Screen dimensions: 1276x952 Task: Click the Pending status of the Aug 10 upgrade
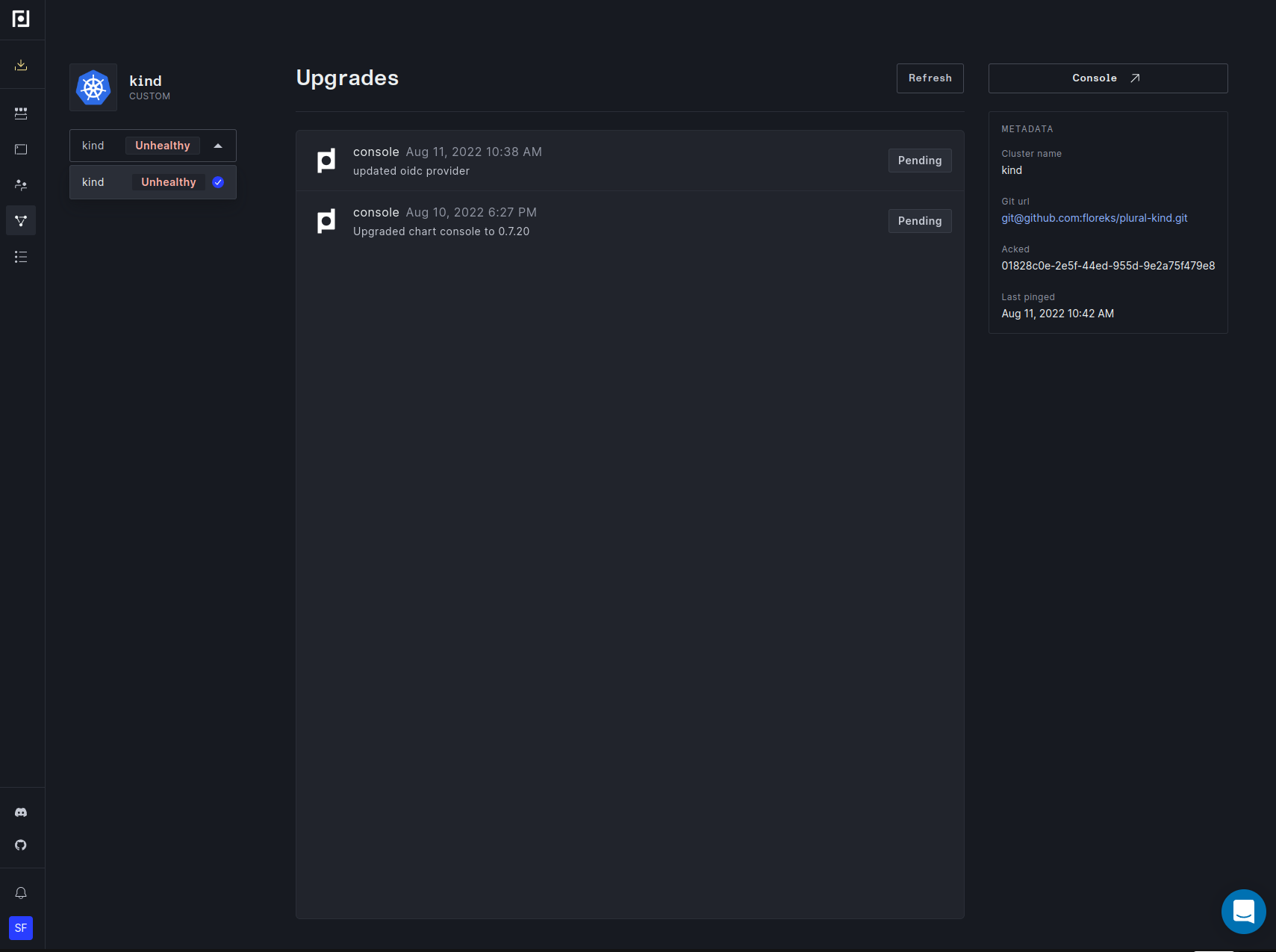coord(920,221)
